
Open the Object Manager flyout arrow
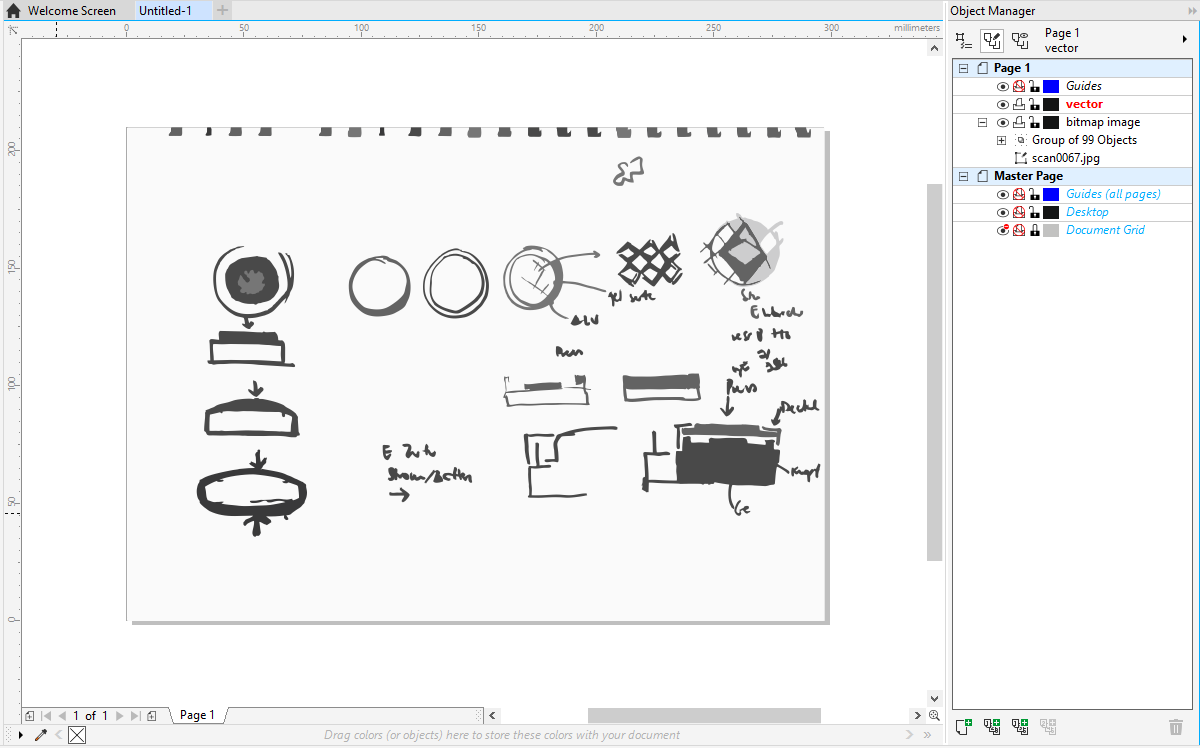[x=1185, y=40]
